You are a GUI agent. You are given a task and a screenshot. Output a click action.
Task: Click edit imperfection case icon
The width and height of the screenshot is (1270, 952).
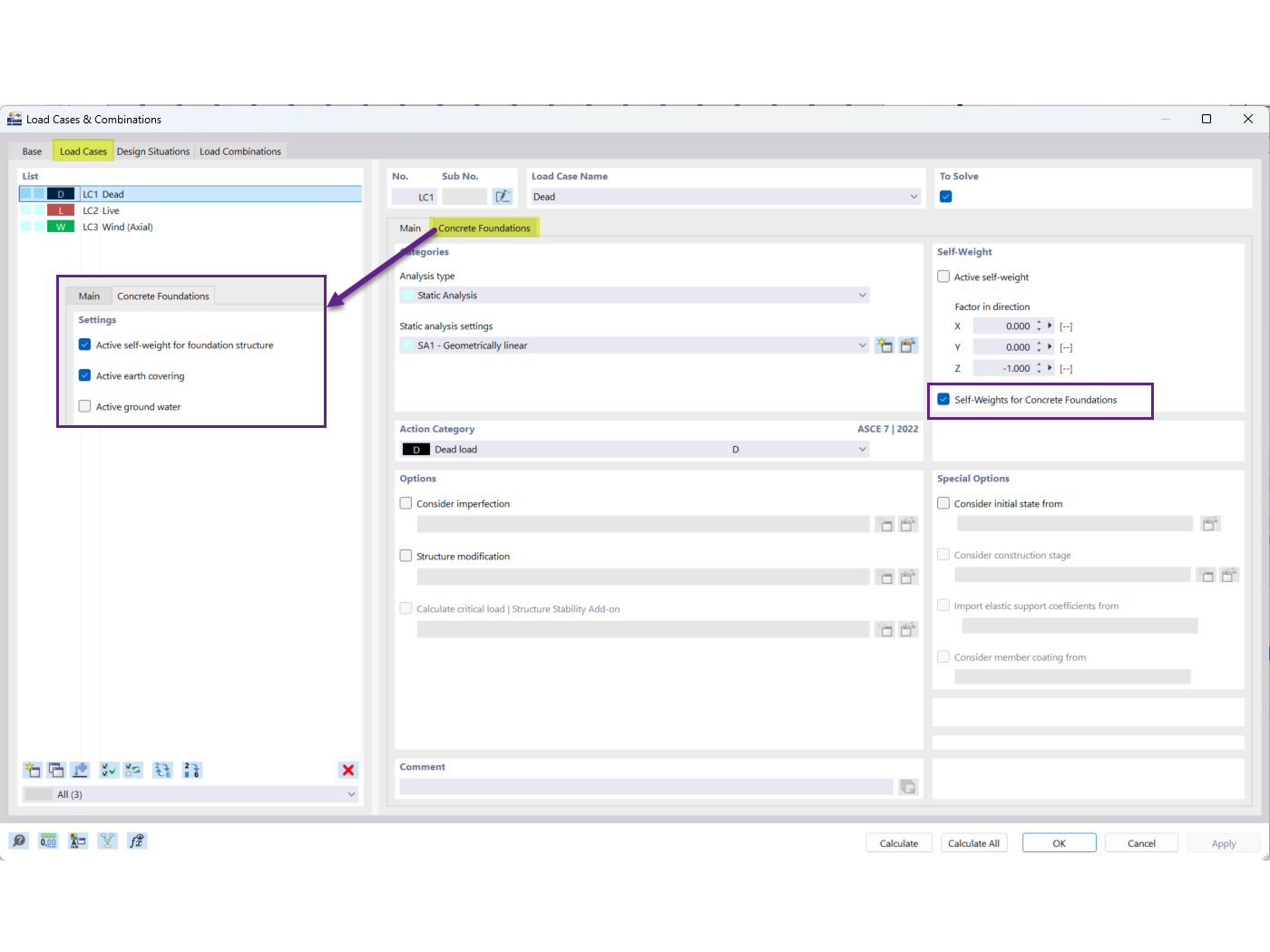[908, 524]
